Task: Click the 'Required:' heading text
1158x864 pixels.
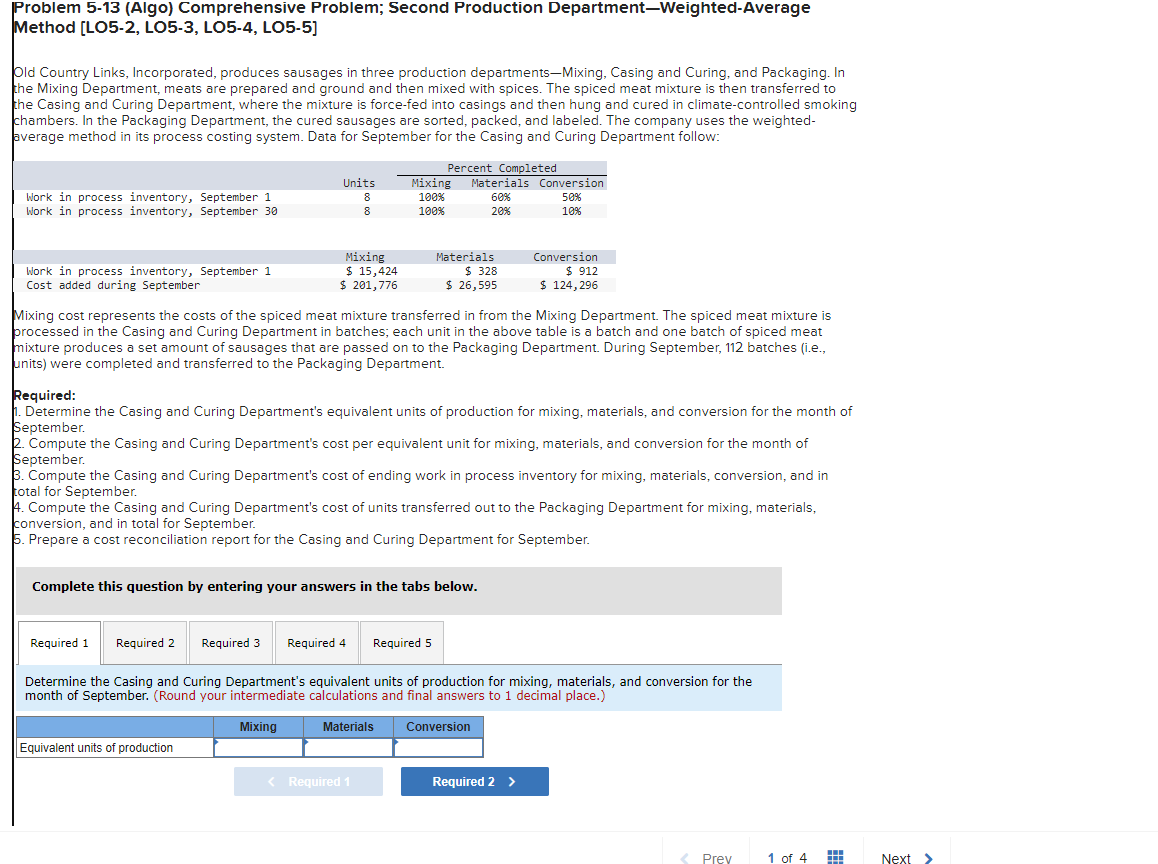Action: point(44,395)
